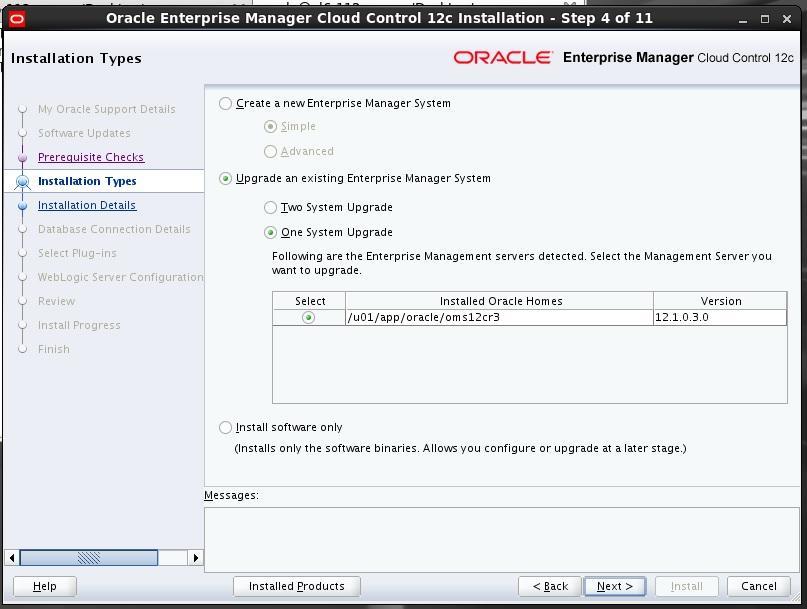The height and width of the screenshot is (609, 807).
Task: Click My Oracle Support Details step
Action: [x=107, y=109]
